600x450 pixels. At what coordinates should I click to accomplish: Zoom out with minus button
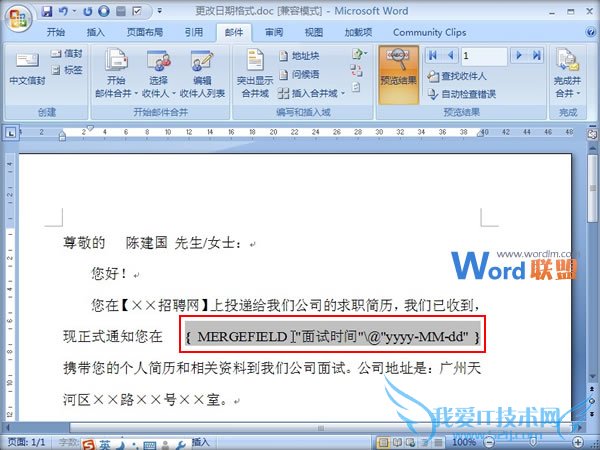tap(488, 443)
